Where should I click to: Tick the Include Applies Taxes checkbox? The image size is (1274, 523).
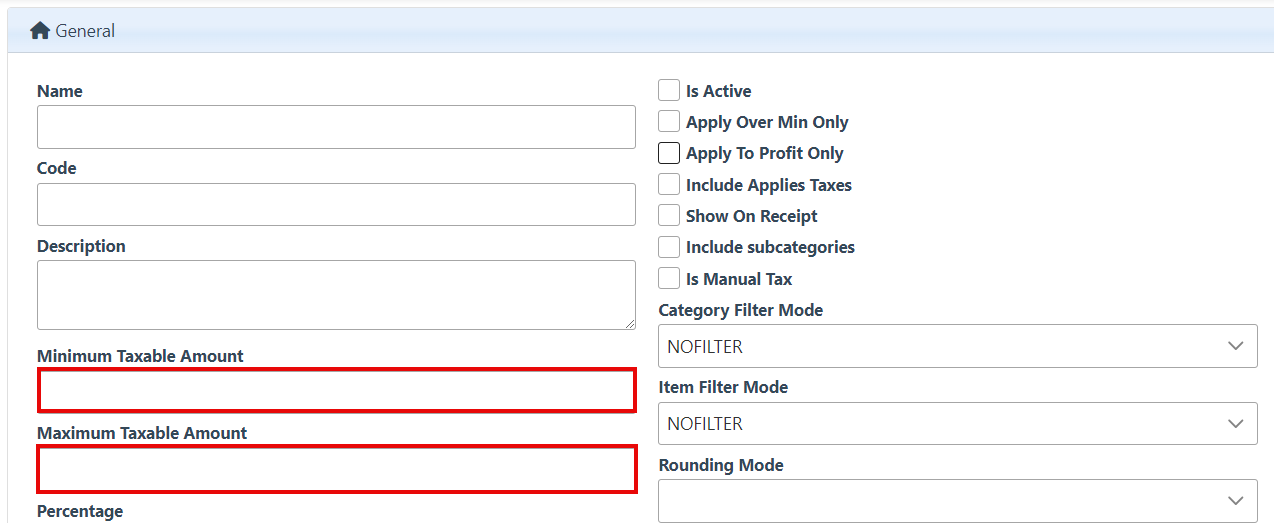coord(669,185)
